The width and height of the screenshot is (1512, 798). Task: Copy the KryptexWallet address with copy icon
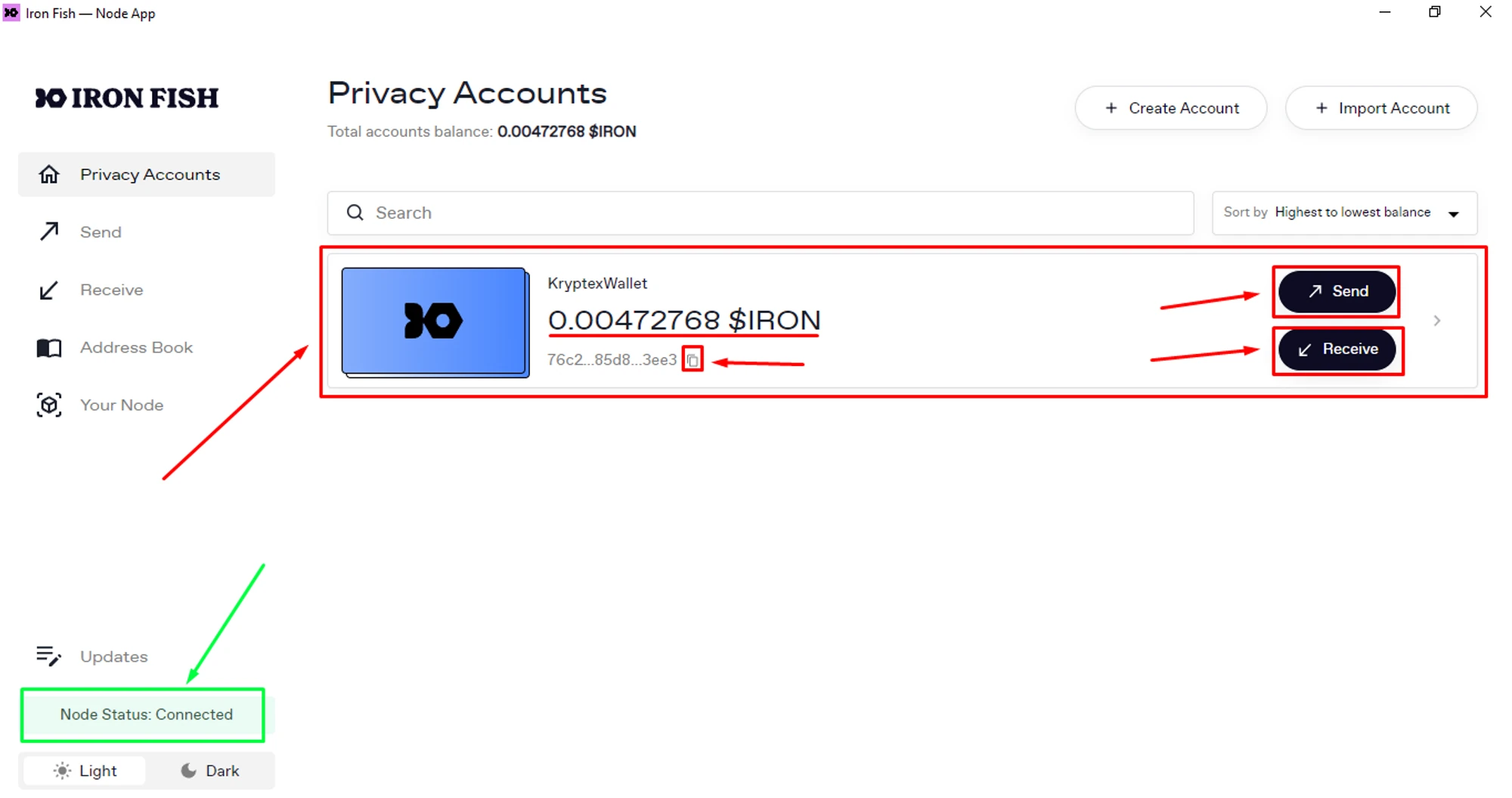[692, 360]
